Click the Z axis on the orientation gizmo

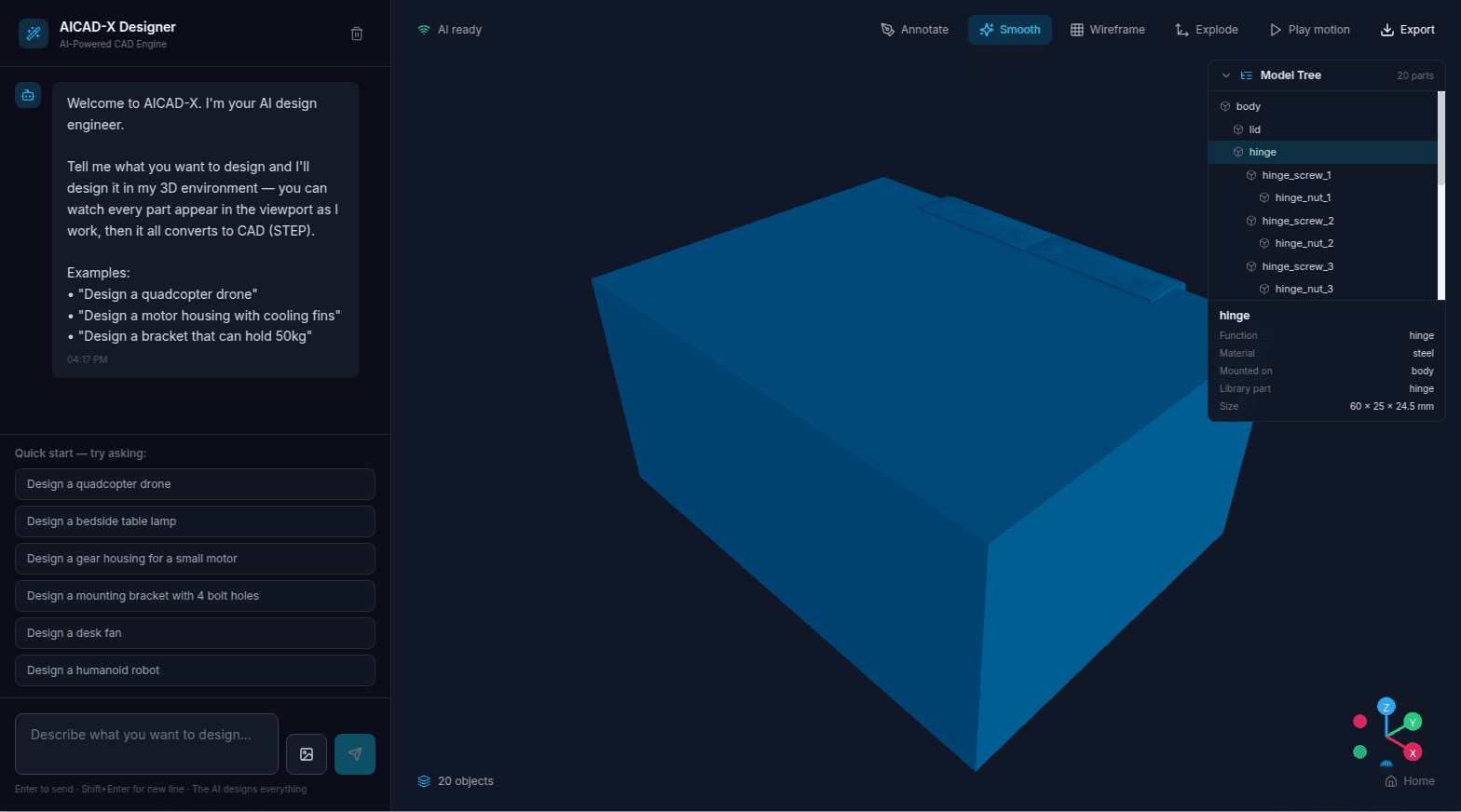(x=1386, y=707)
